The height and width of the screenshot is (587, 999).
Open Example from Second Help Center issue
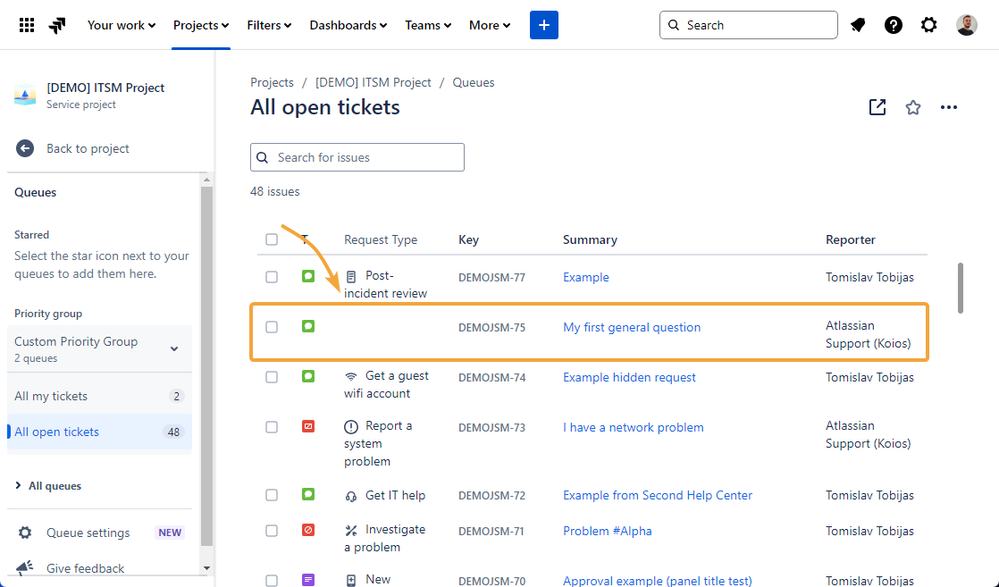click(x=658, y=495)
